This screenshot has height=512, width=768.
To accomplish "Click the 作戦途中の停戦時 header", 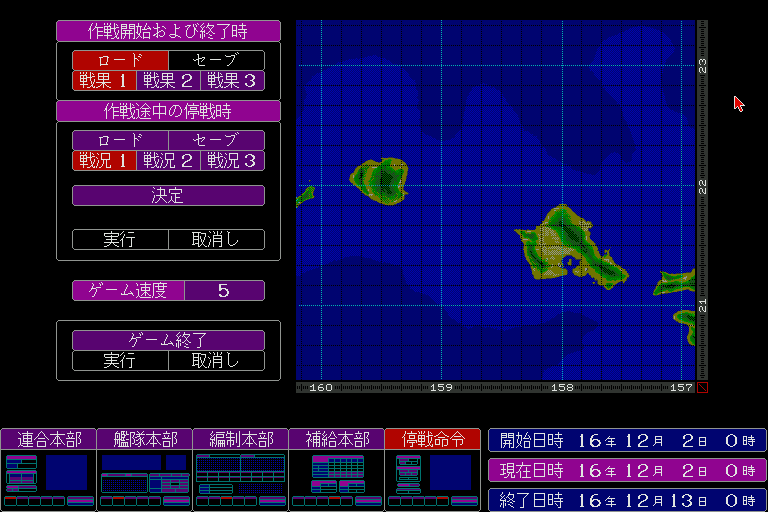I will [x=168, y=111].
